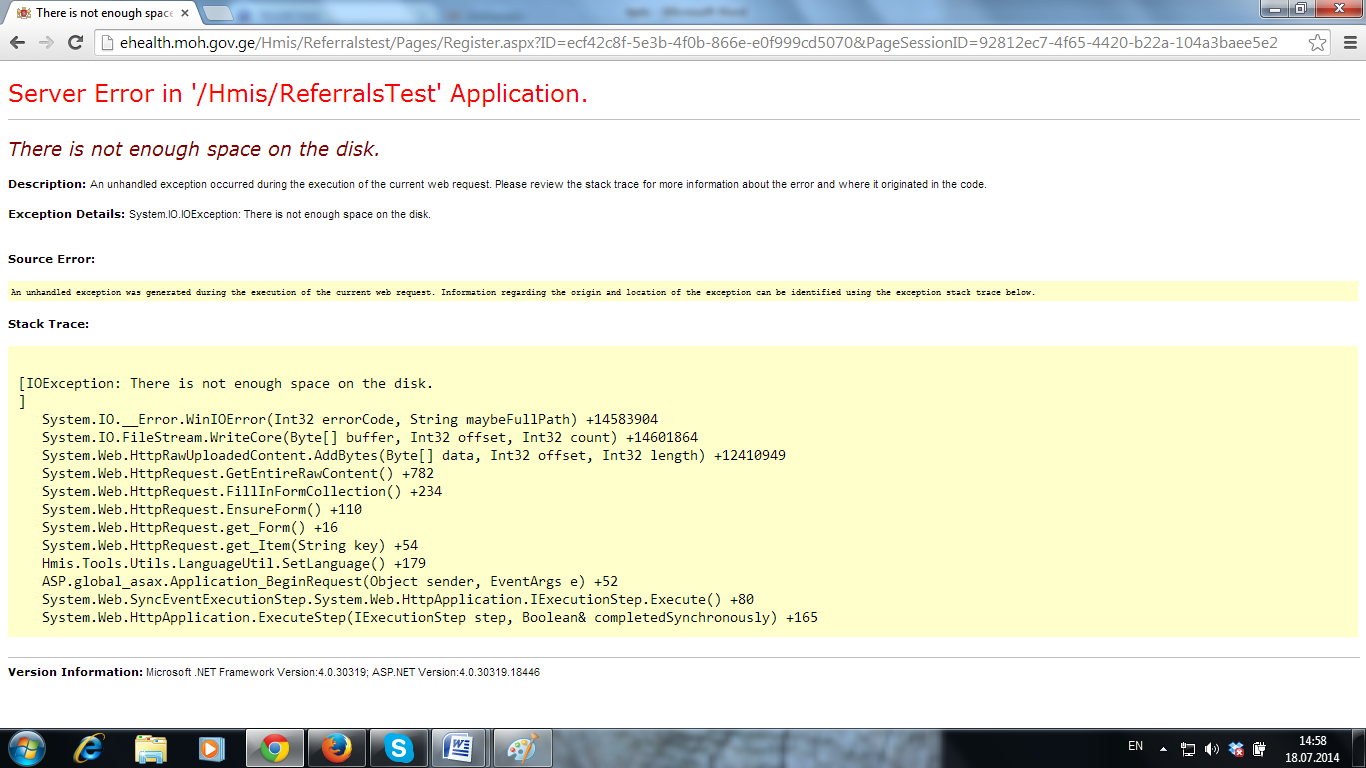Click the EN language indicator
The width and height of the screenshot is (1366, 768).
coord(1135,746)
